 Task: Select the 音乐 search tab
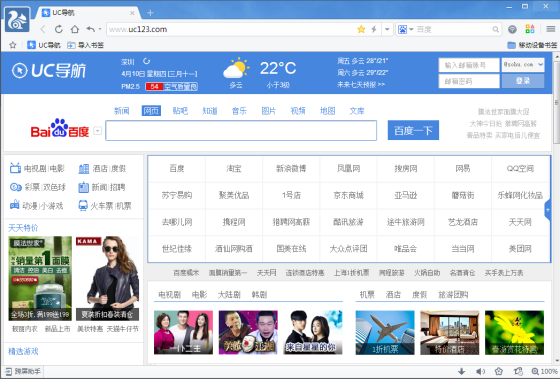pos(239,111)
